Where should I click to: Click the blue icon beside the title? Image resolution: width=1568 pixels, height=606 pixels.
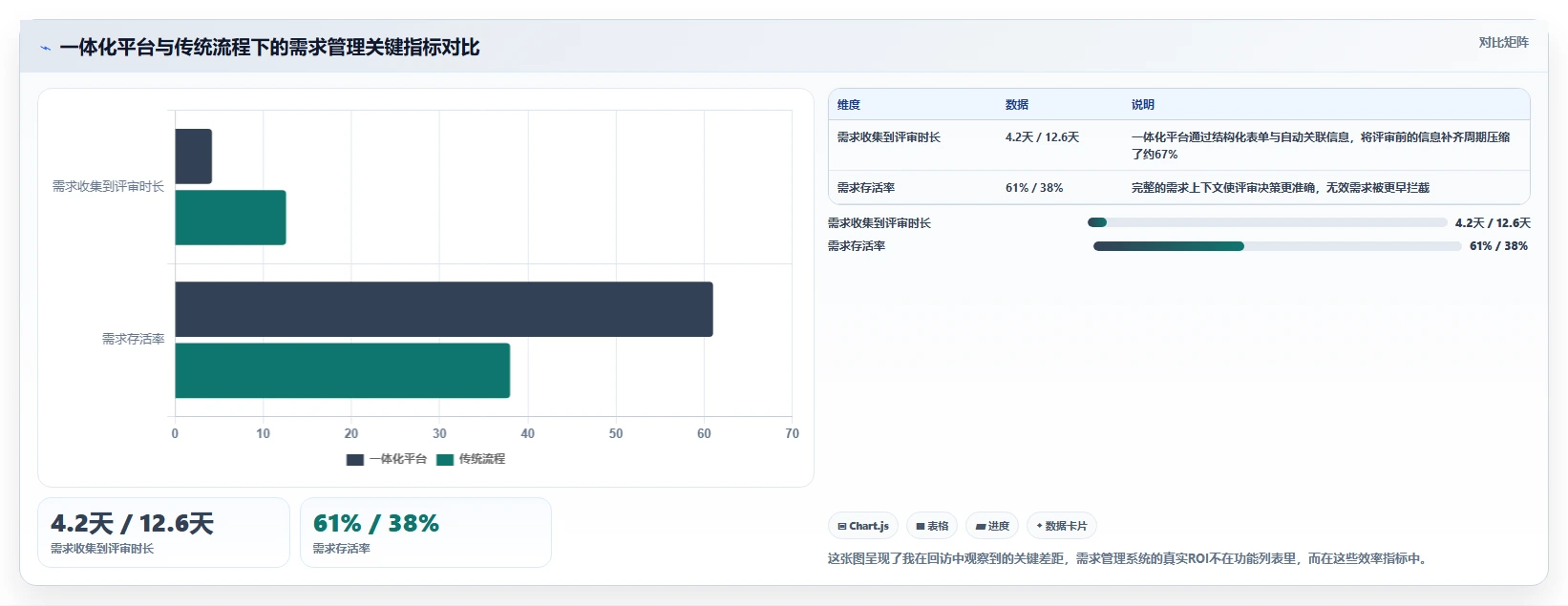pos(45,48)
